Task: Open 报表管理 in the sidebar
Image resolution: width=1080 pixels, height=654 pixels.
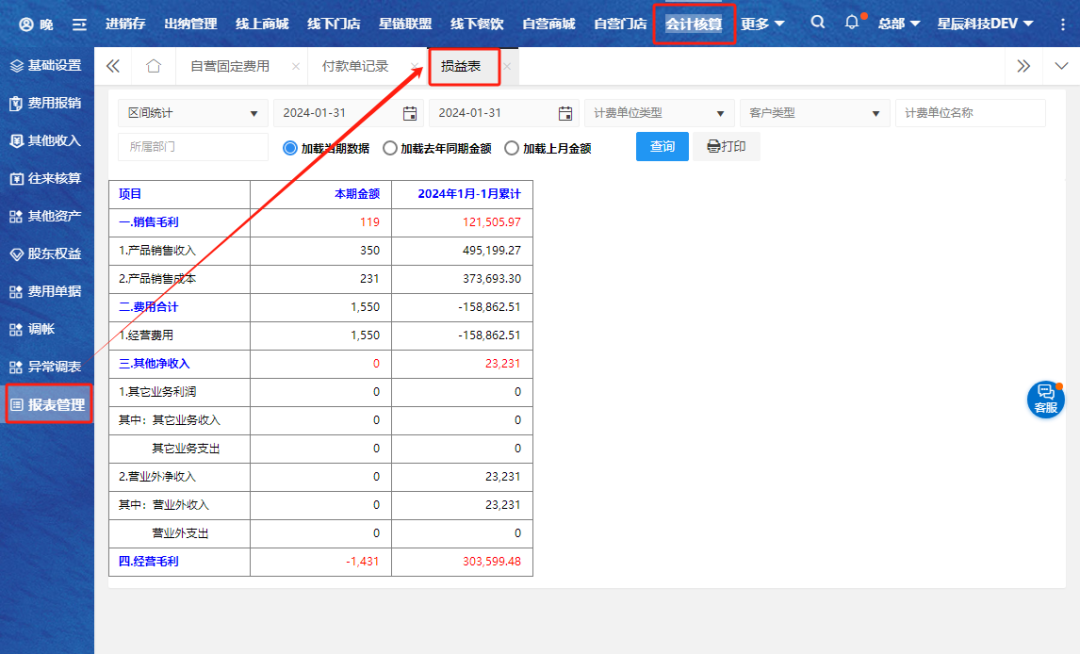Action: click(x=48, y=405)
